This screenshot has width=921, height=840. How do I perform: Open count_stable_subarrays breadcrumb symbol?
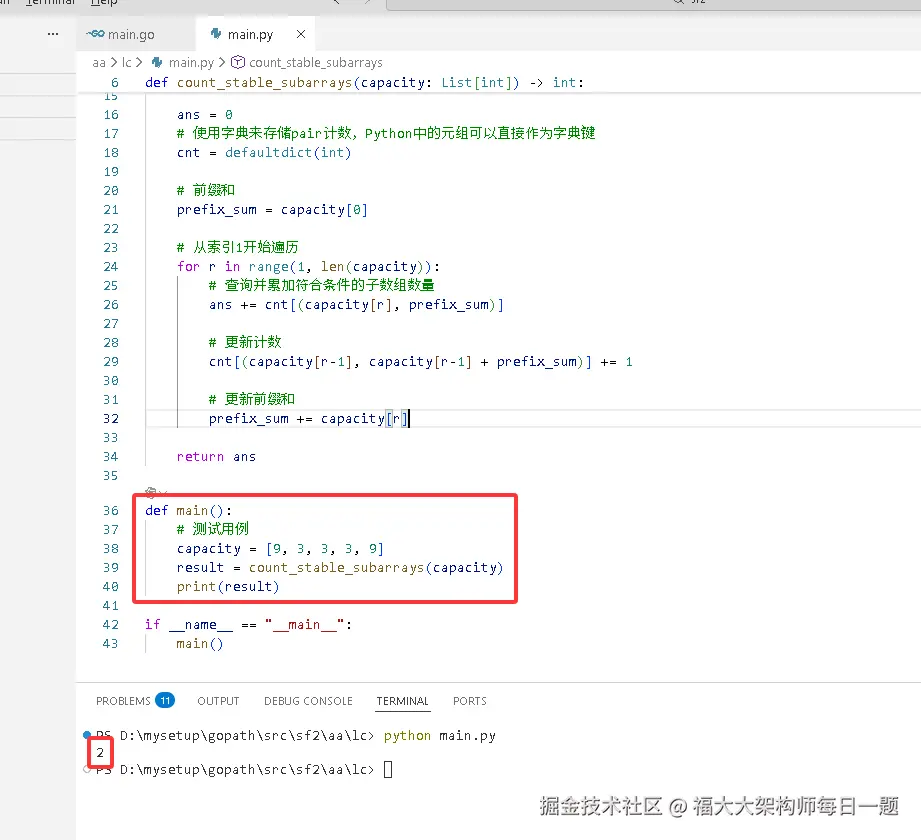(315, 62)
